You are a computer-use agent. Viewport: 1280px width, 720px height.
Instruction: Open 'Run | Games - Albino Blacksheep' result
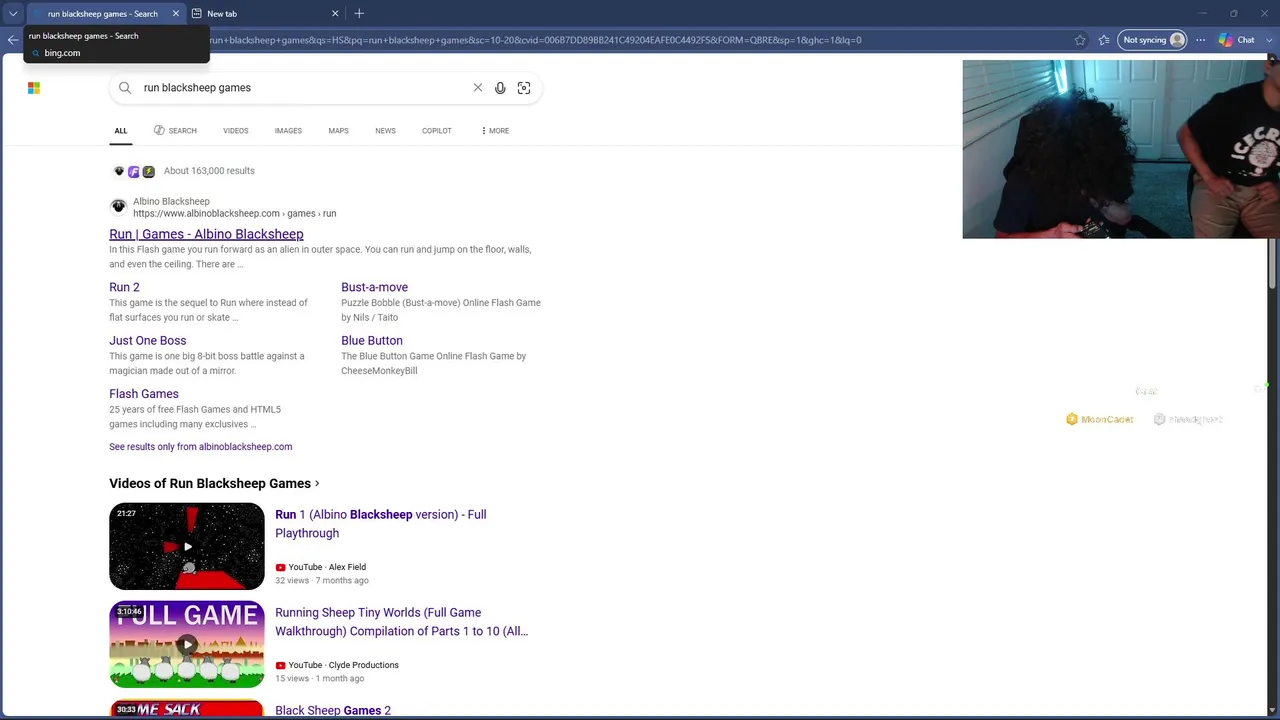[x=206, y=234]
